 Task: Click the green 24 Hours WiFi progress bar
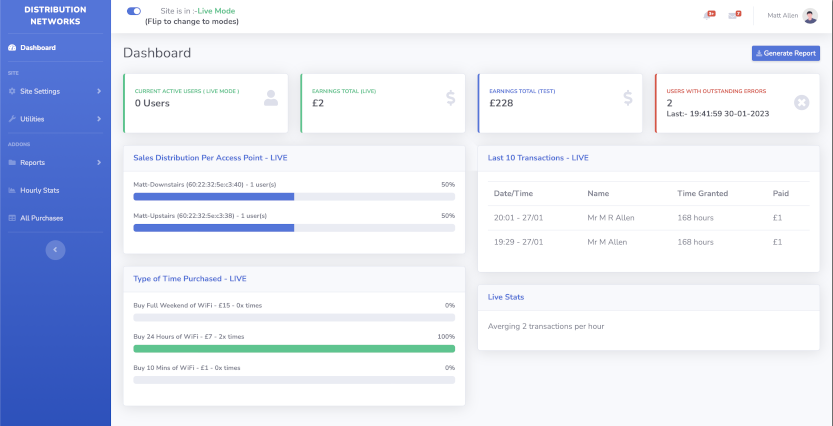[x=294, y=349]
